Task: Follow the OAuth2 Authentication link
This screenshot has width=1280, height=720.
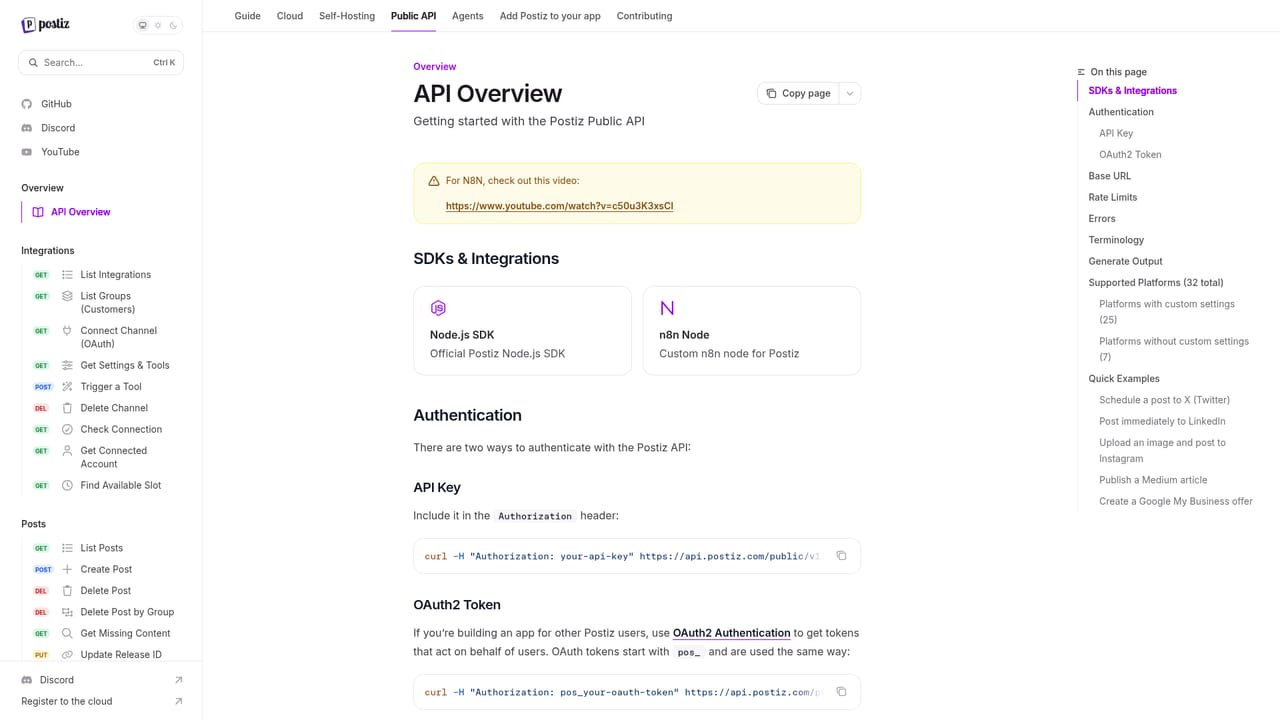Action: point(732,633)
